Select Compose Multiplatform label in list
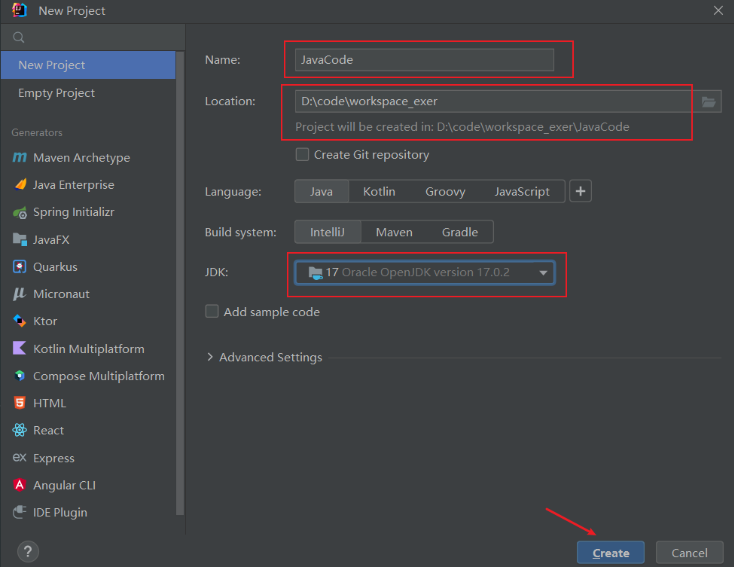The width and height of the screenshot is (734, 567). coord(99,376)
